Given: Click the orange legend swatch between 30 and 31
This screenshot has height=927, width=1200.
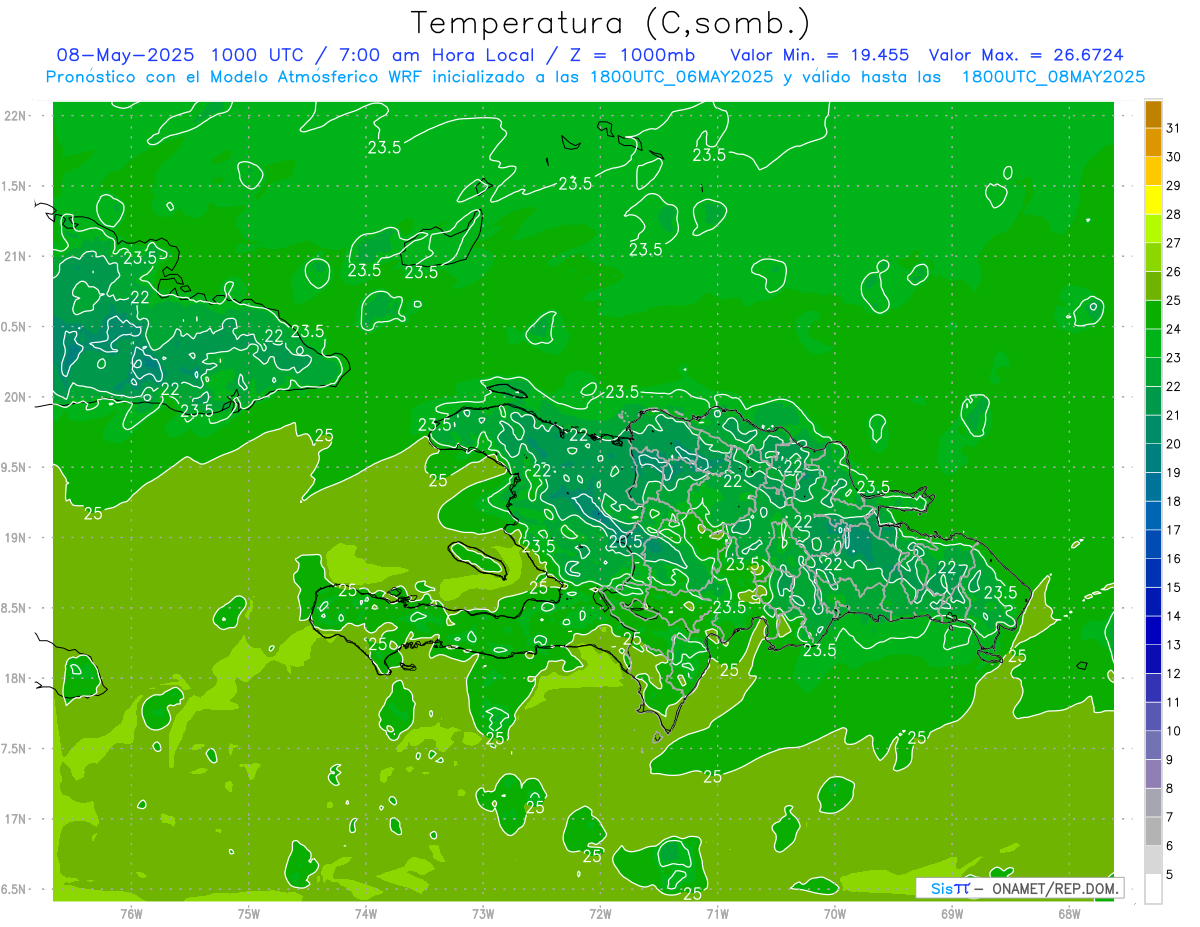Looking at the screenshot, I should click(x=1153, y=142).
